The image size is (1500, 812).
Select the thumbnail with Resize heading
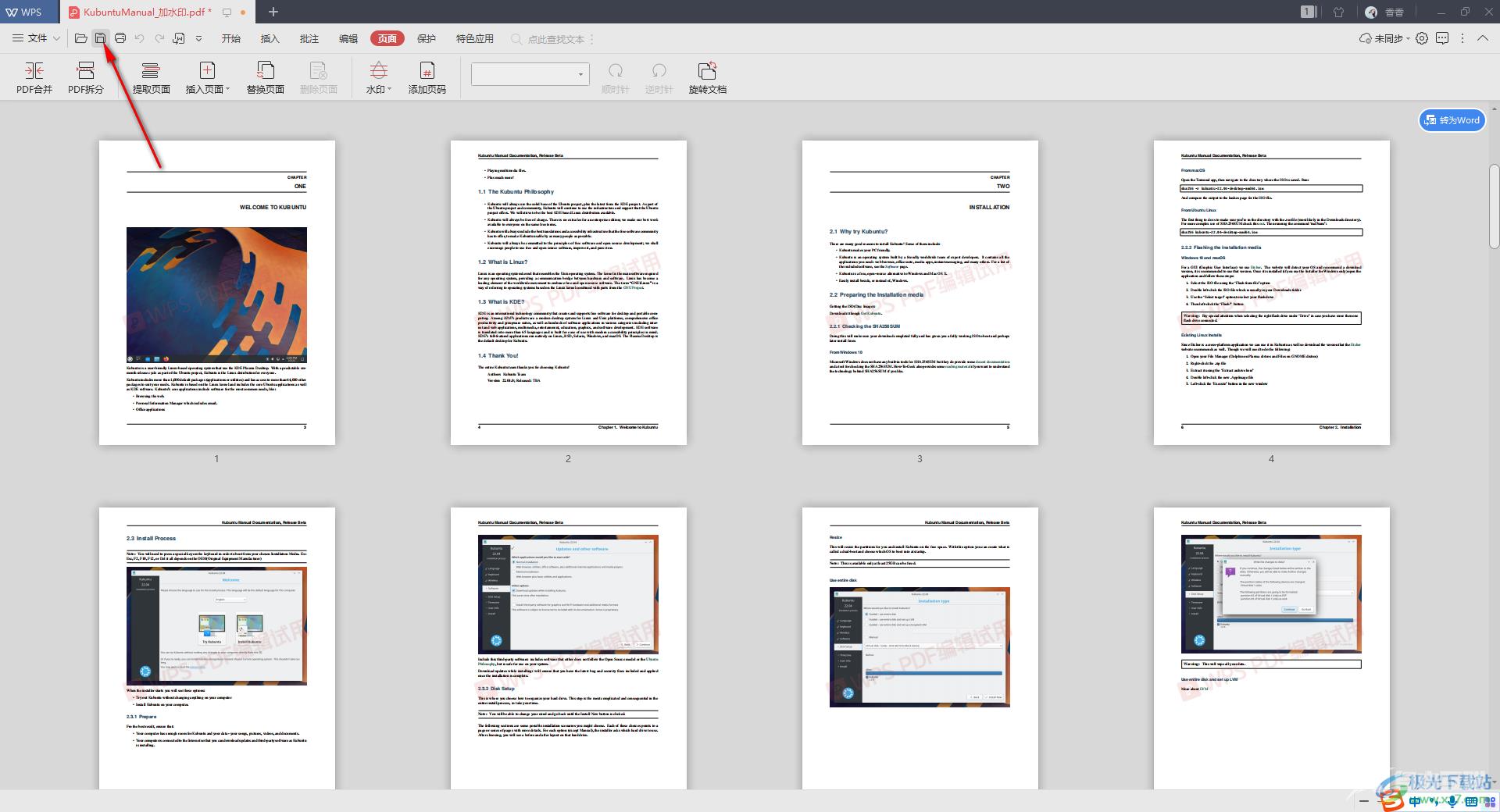pyautogui.click(x=920, y=648)
